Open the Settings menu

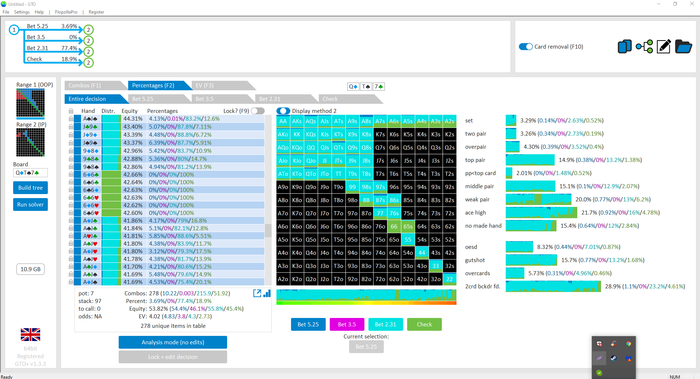22,12
